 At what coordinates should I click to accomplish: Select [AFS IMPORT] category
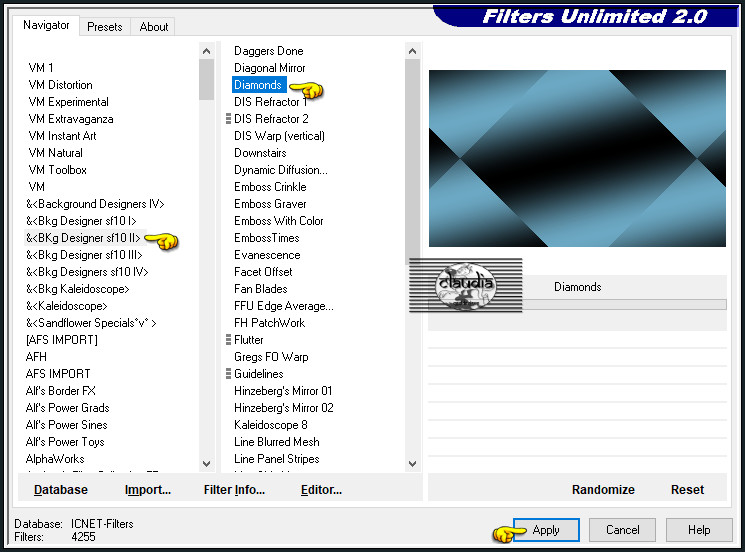click(x=62, y=340)
